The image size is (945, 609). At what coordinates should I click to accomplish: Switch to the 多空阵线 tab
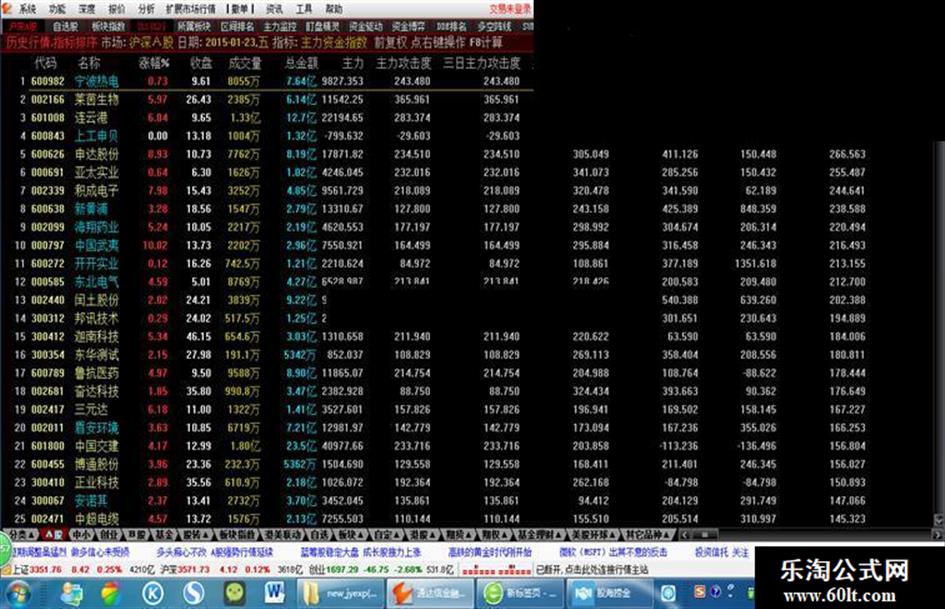[x=494, y=27]
